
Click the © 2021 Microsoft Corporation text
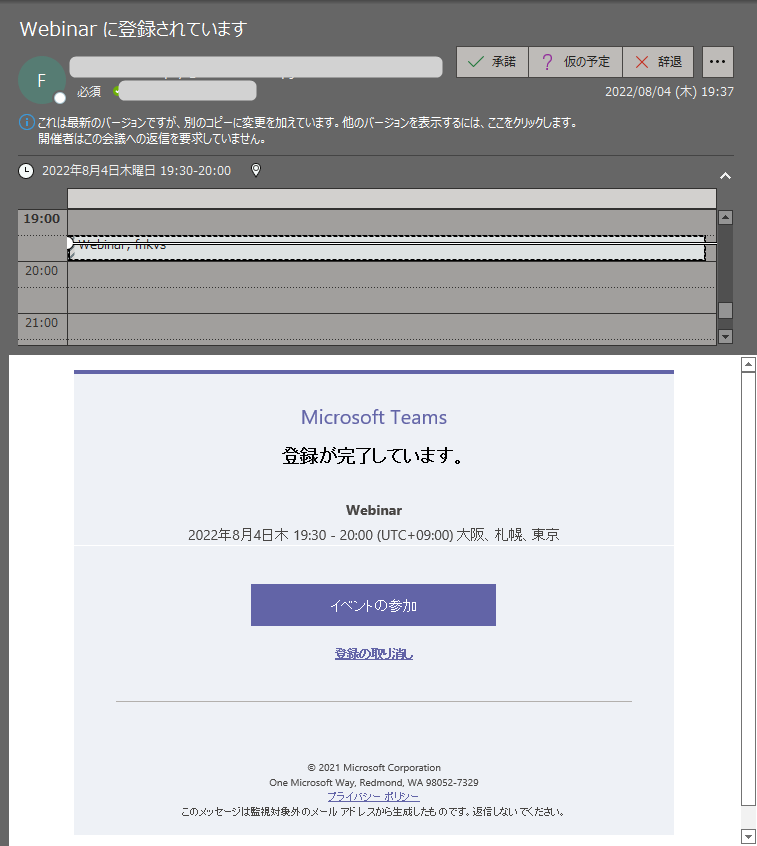(374, 767)
